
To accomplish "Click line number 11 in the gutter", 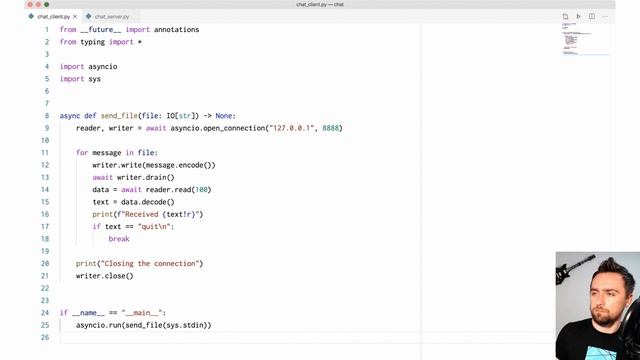I will click(45, 153).
